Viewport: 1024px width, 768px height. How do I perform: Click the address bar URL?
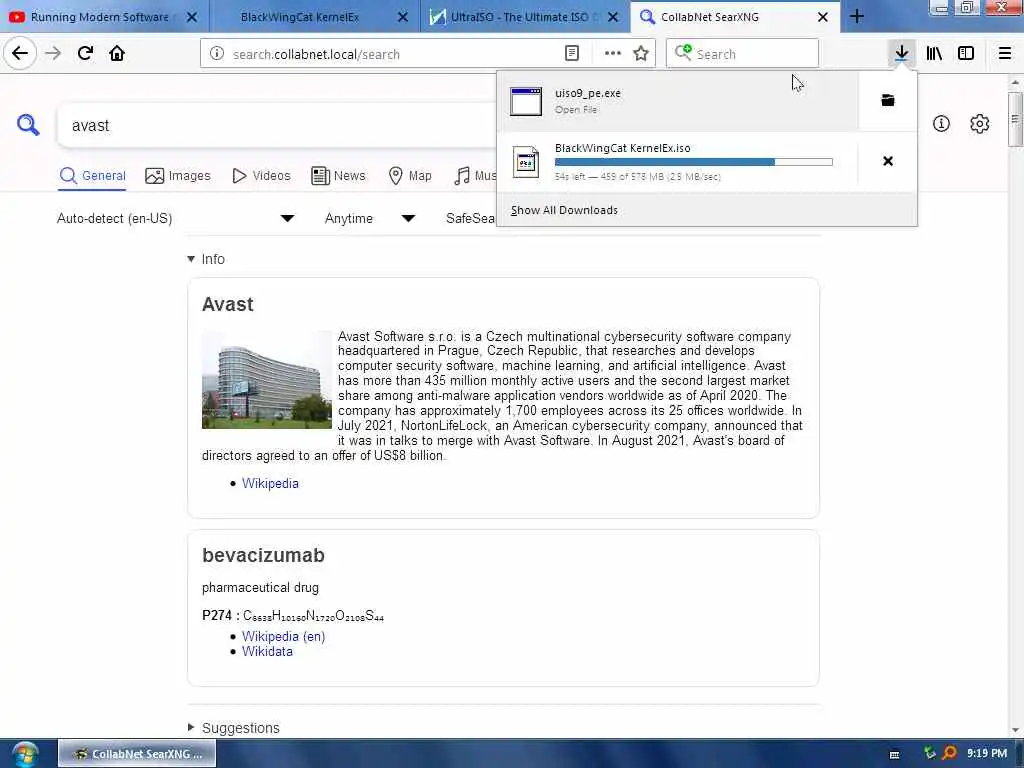[316, 54]
